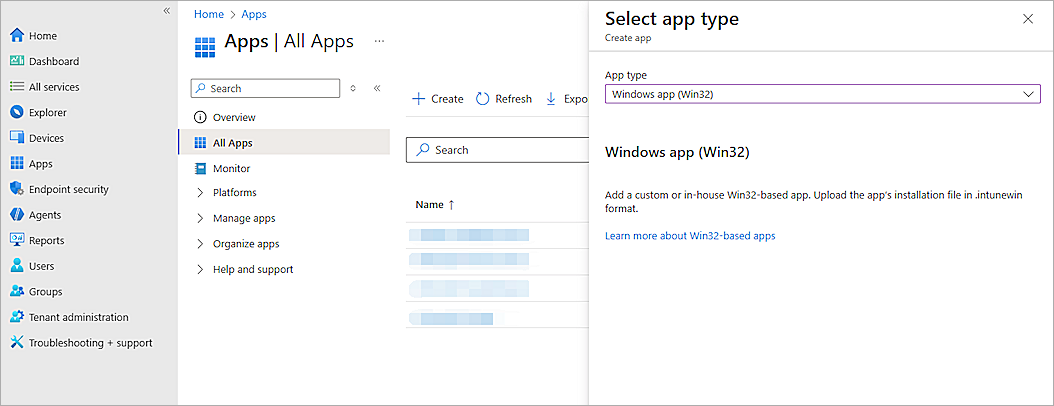Screen dimensions: 1054x406
Task: Open Troubleshooting + support
Action: 81,342
